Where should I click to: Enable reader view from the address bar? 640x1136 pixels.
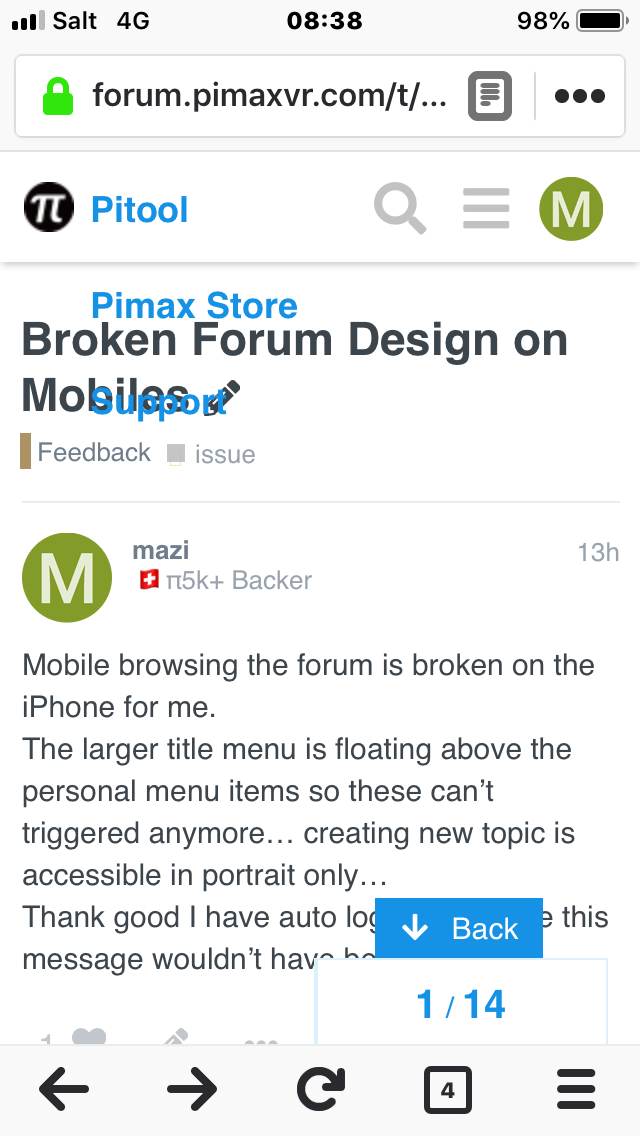pyautogui.click(x=490, y=96)
